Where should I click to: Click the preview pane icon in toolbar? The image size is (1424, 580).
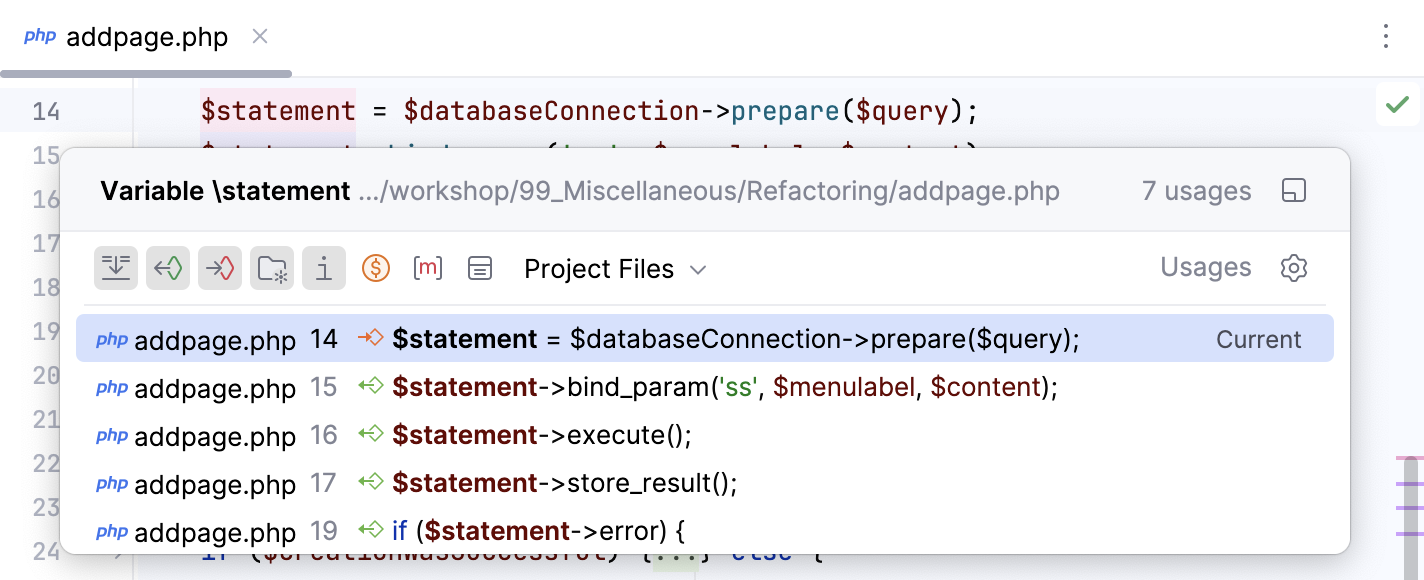coord(480,268)
